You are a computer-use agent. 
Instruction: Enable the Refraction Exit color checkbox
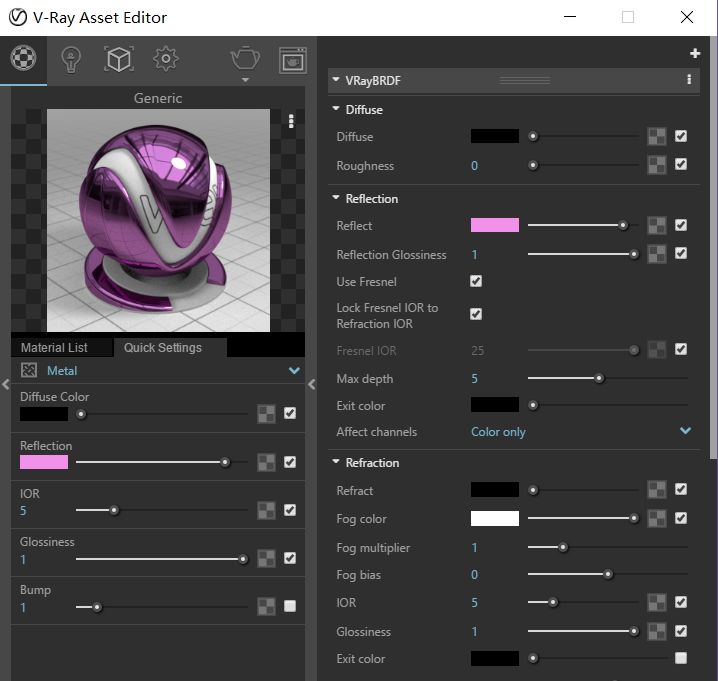681,658
